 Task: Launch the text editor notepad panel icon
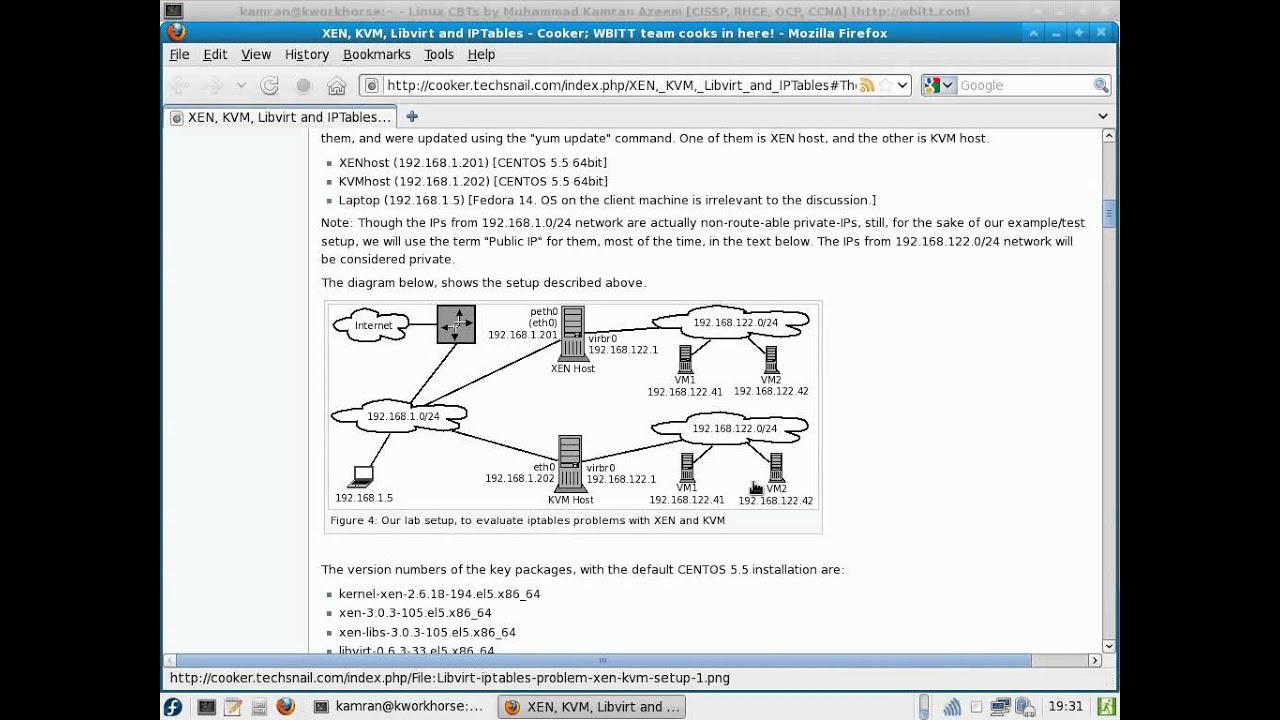(x=233, y=707)
